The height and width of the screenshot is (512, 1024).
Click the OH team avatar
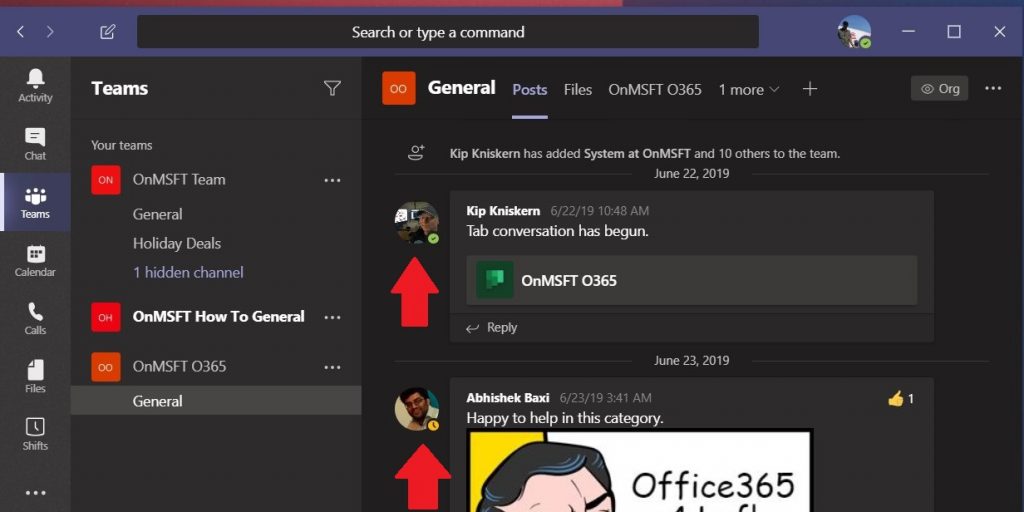tap(106, 317)
